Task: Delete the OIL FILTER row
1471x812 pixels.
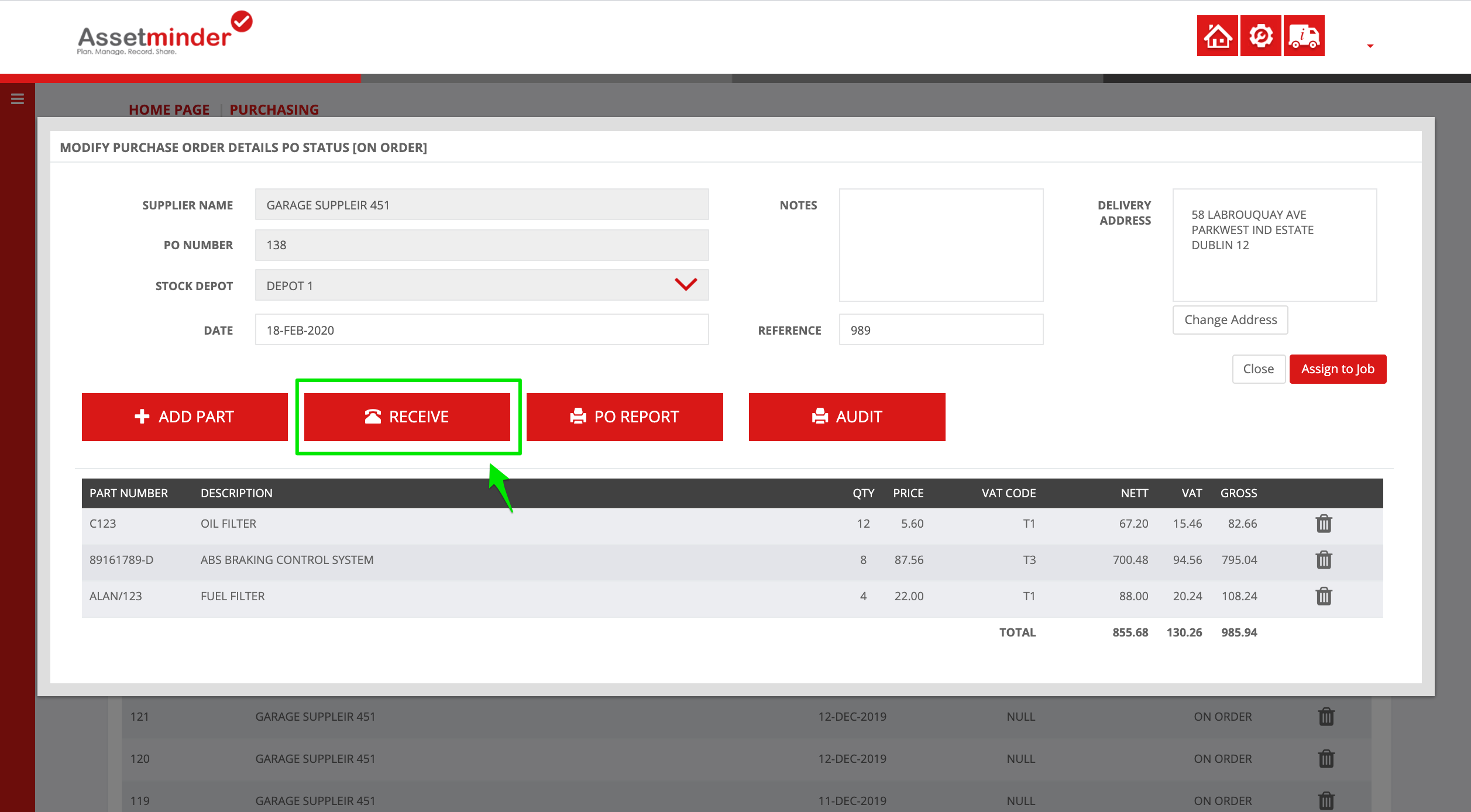Action: point(1324,524)
